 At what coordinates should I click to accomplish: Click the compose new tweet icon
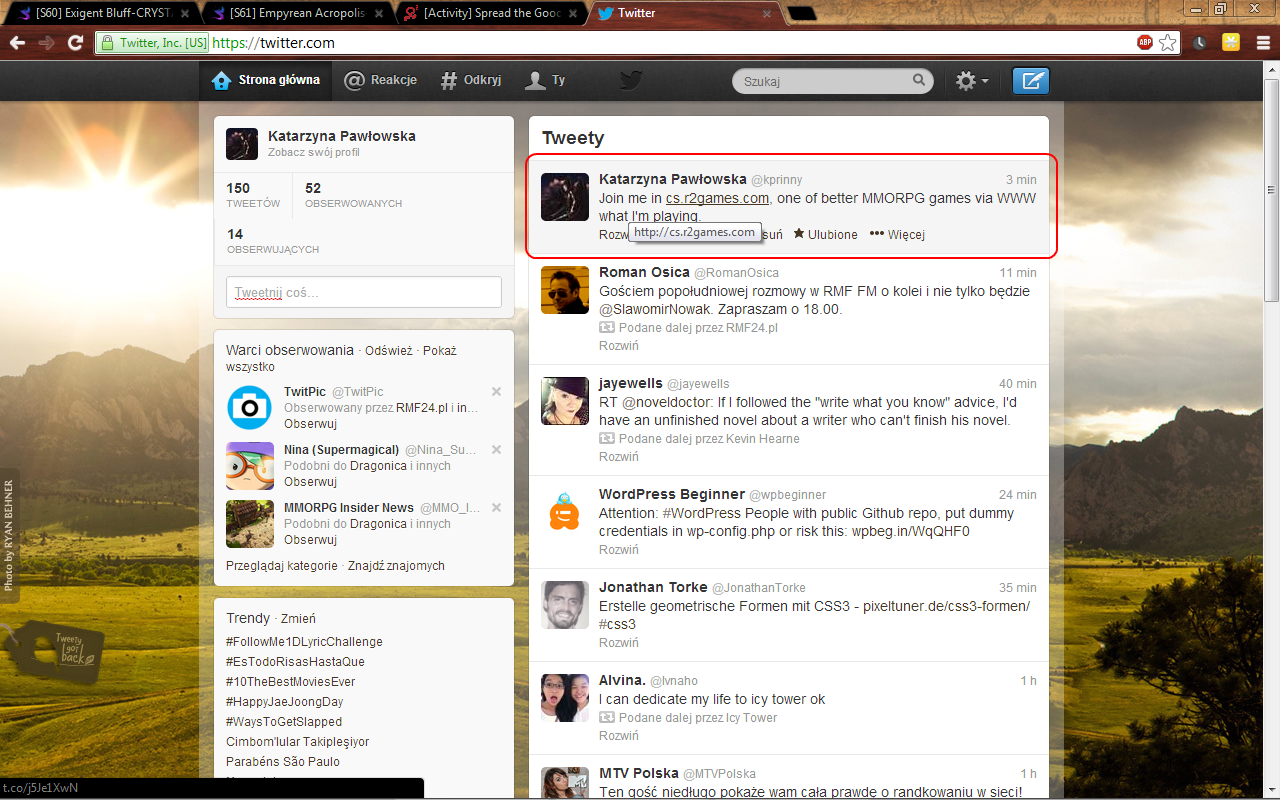coord(1030,81)
